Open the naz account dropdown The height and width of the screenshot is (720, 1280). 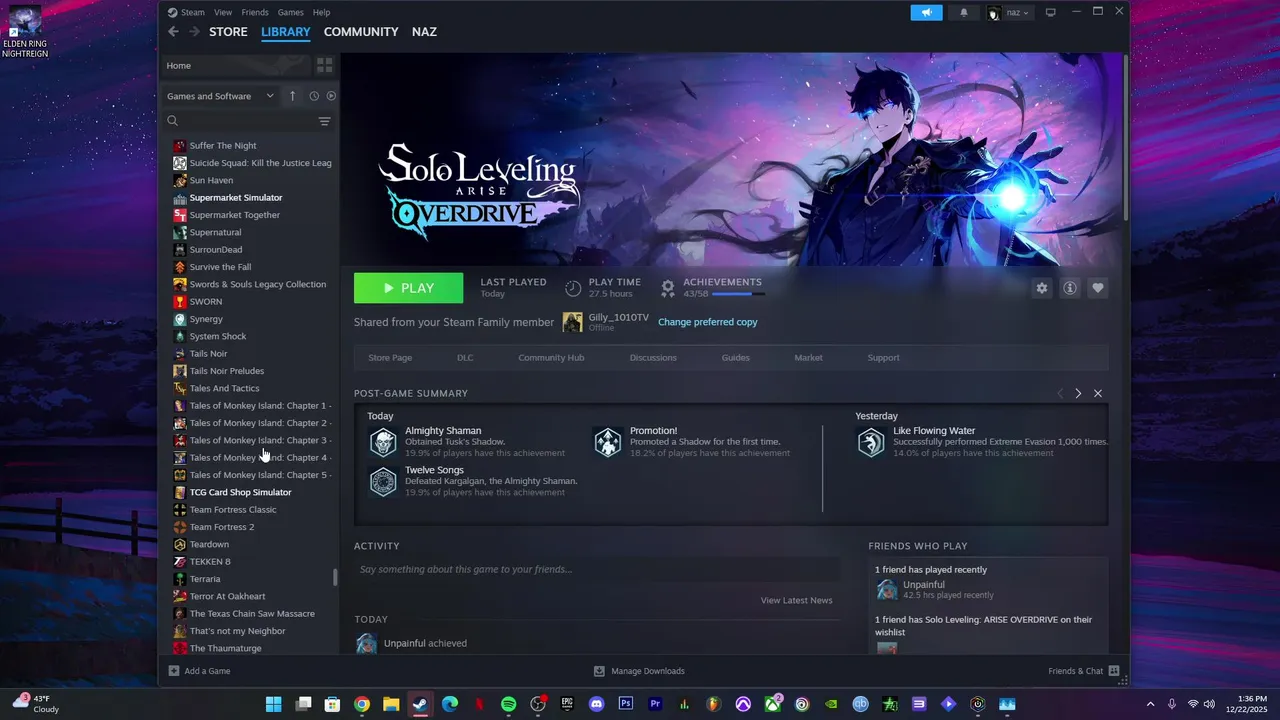(1010, 12)
